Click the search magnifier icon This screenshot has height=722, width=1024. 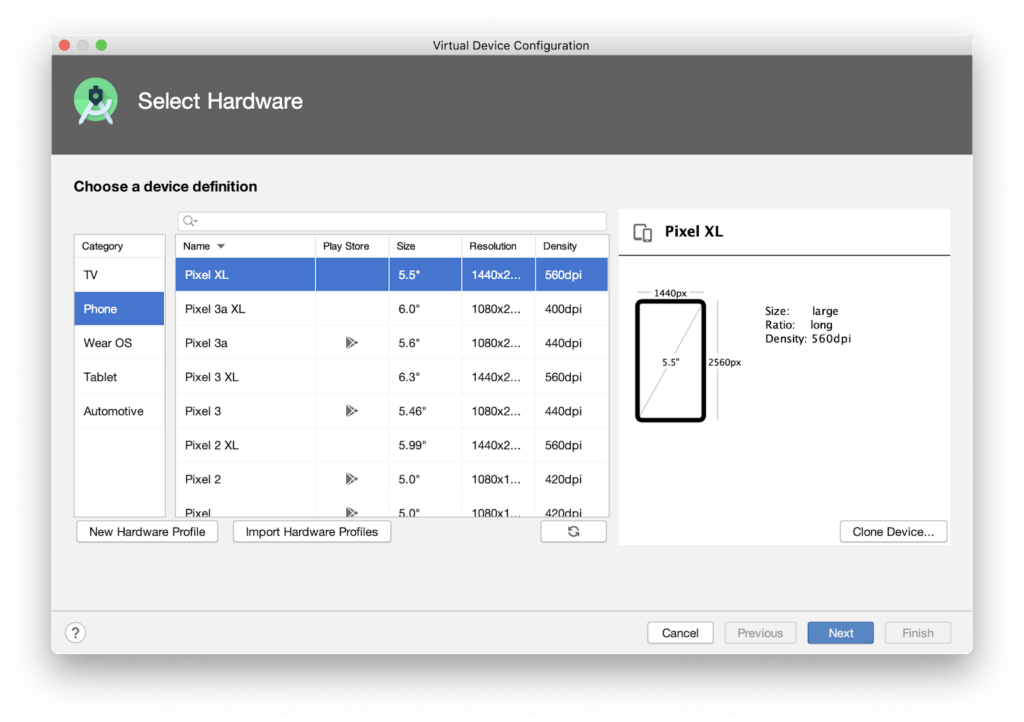(x=189, y=221)
